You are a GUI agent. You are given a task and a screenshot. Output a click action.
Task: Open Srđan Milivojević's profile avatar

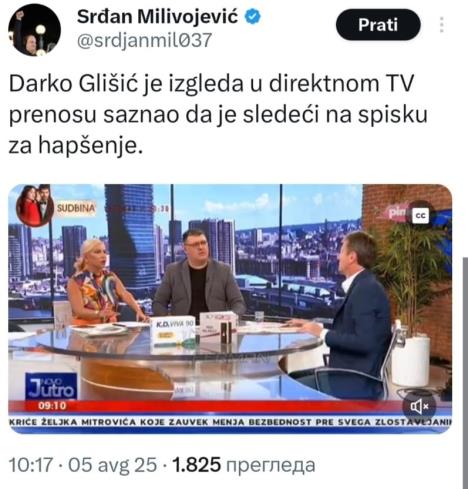coord(34,30)
